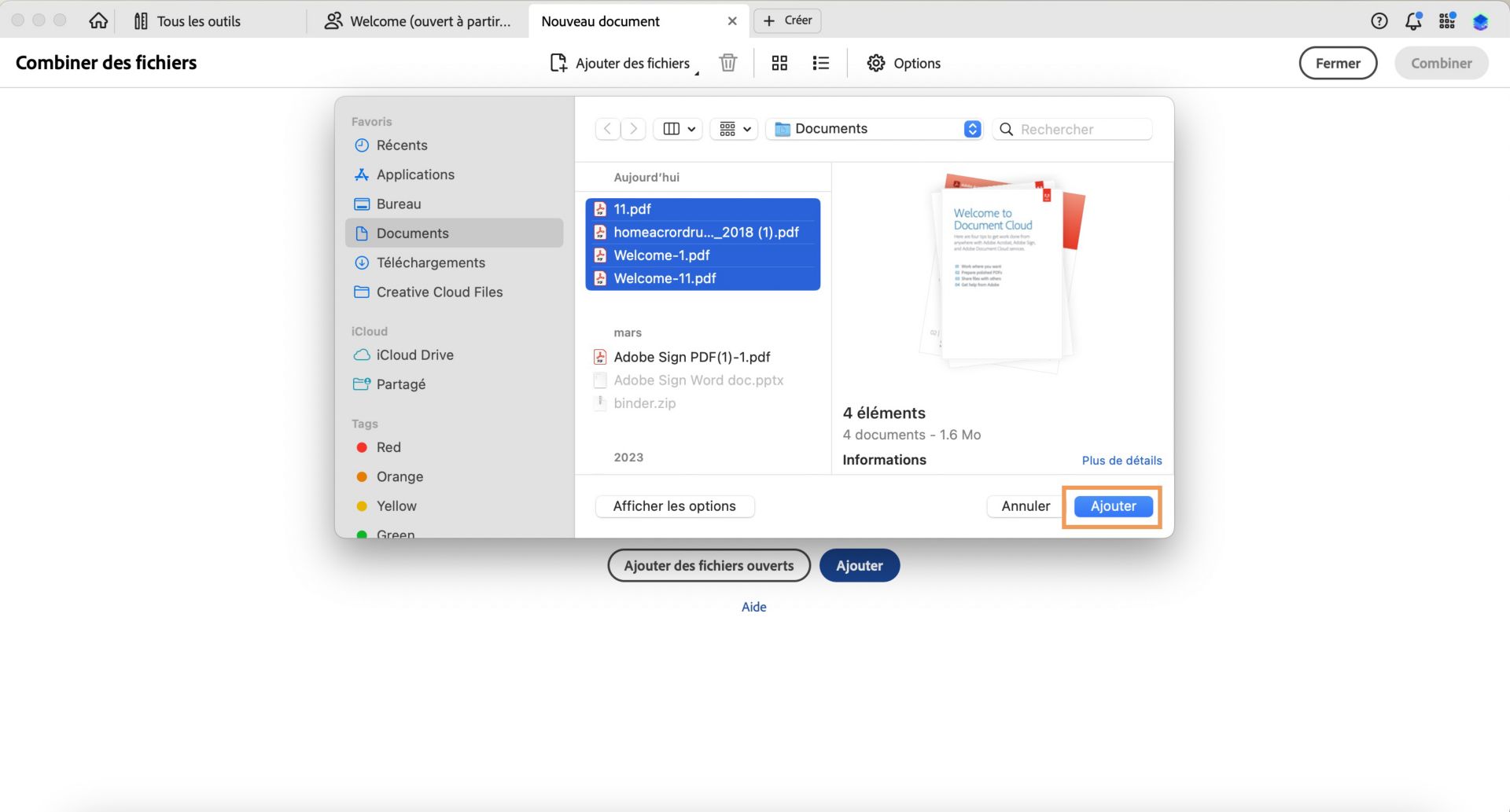
Task: Close the Nouveau document tab
Action: [732, 21]
